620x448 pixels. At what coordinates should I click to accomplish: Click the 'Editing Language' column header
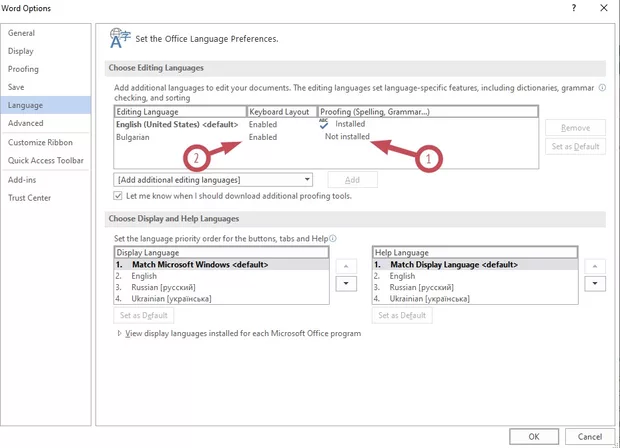[180, 112]
